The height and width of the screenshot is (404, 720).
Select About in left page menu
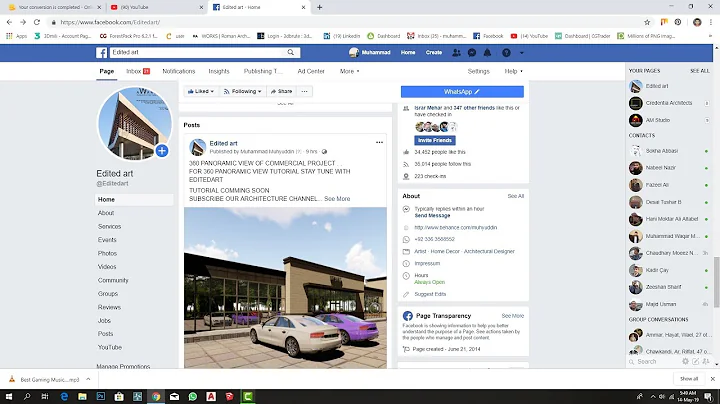coord(106,213)
